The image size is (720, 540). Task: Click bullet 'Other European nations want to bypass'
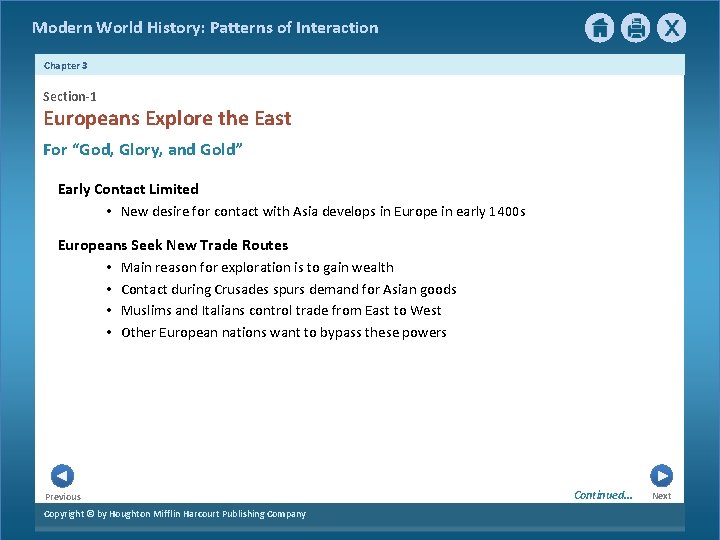[284, 332]
